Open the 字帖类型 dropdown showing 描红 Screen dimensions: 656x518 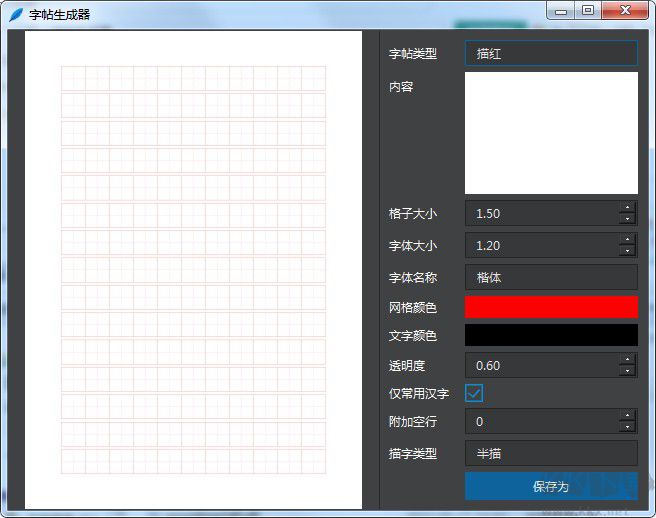pos(551,53)
